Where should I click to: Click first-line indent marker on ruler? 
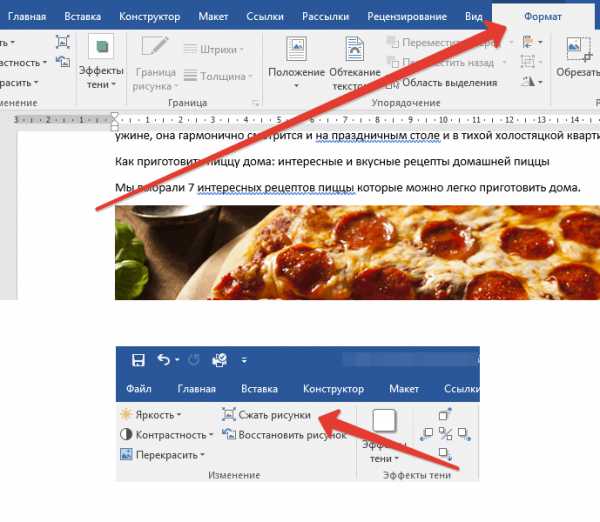[x=114, y=116]
